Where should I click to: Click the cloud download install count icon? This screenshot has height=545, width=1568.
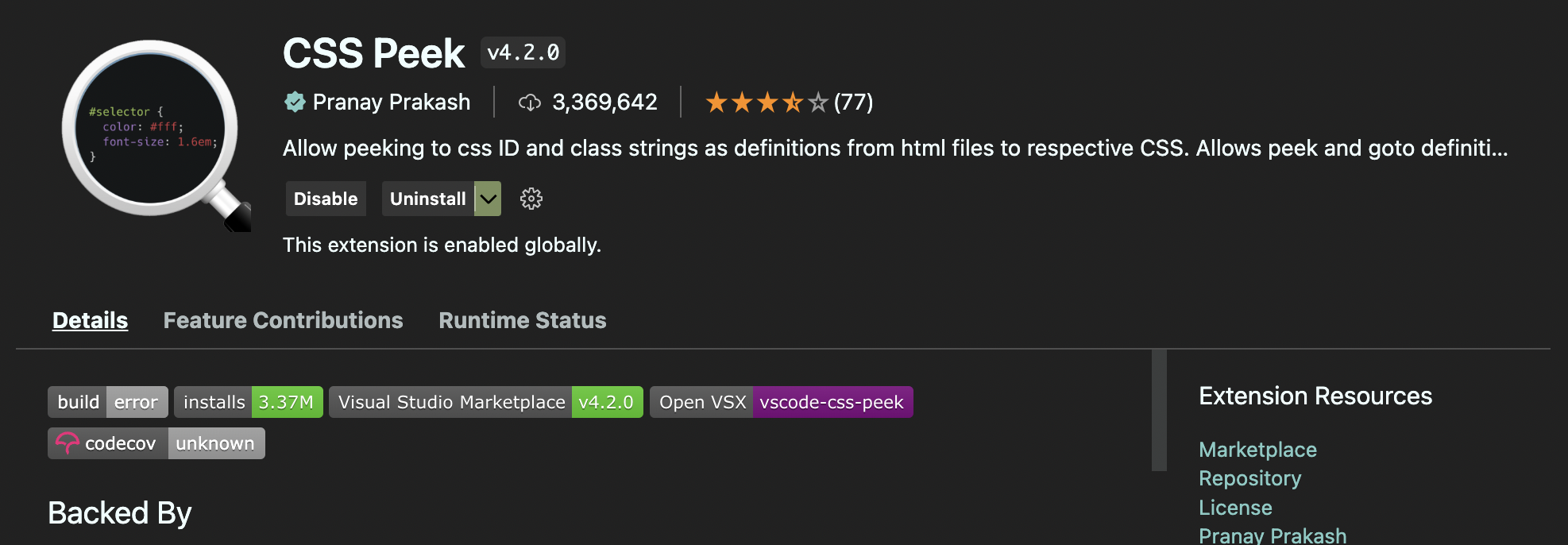[x=529, y=102]
